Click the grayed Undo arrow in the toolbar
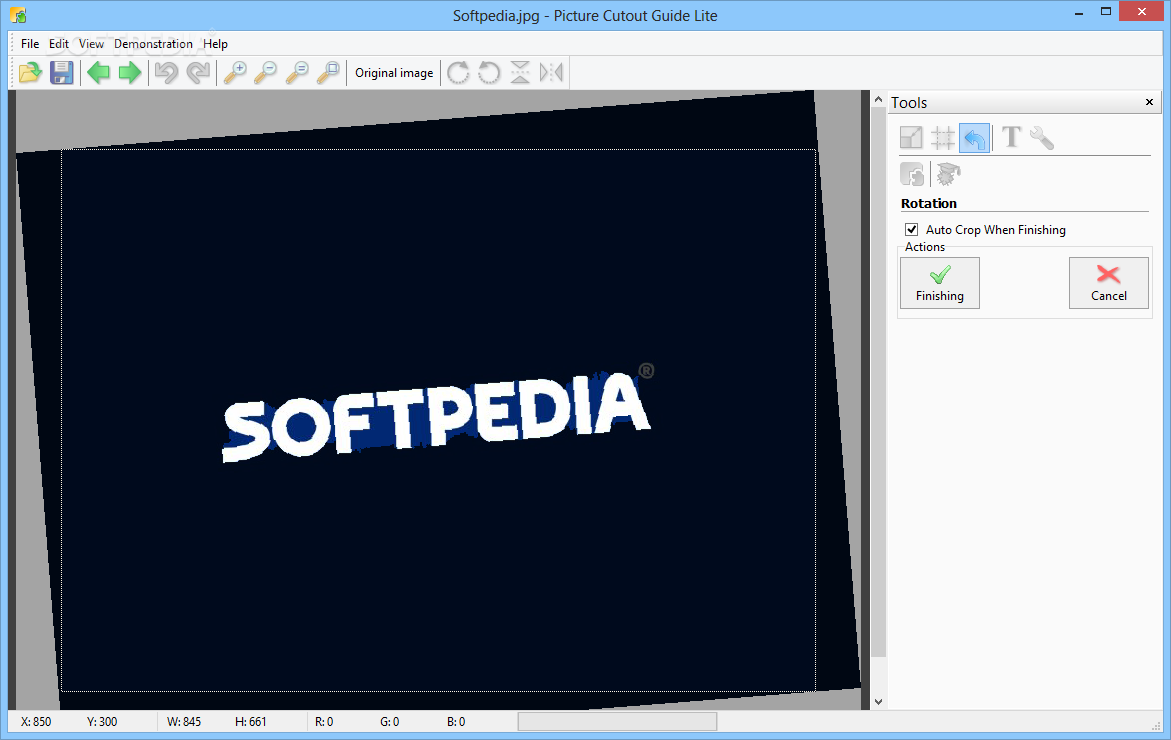The image size is (1171, 740). coord(167,72)
